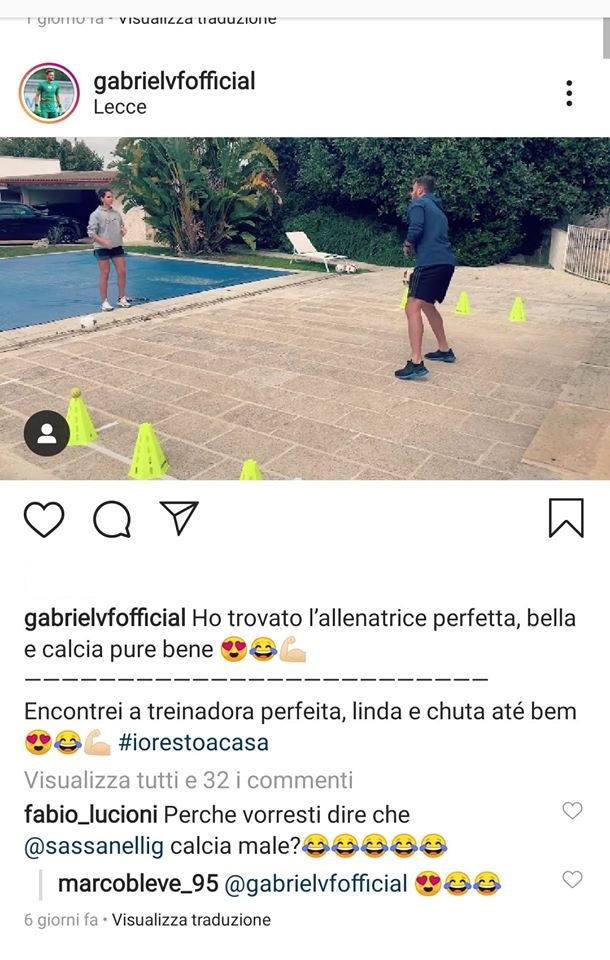Screen dimensions: 610x960
Task: Like fabio_lucioni's comment heart
Action: tap(572, 811)
